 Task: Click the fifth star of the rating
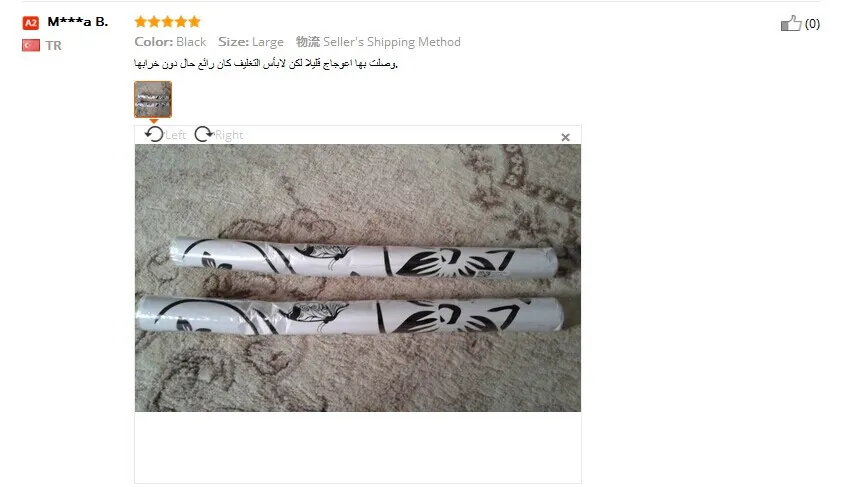[x=194, y=22]
